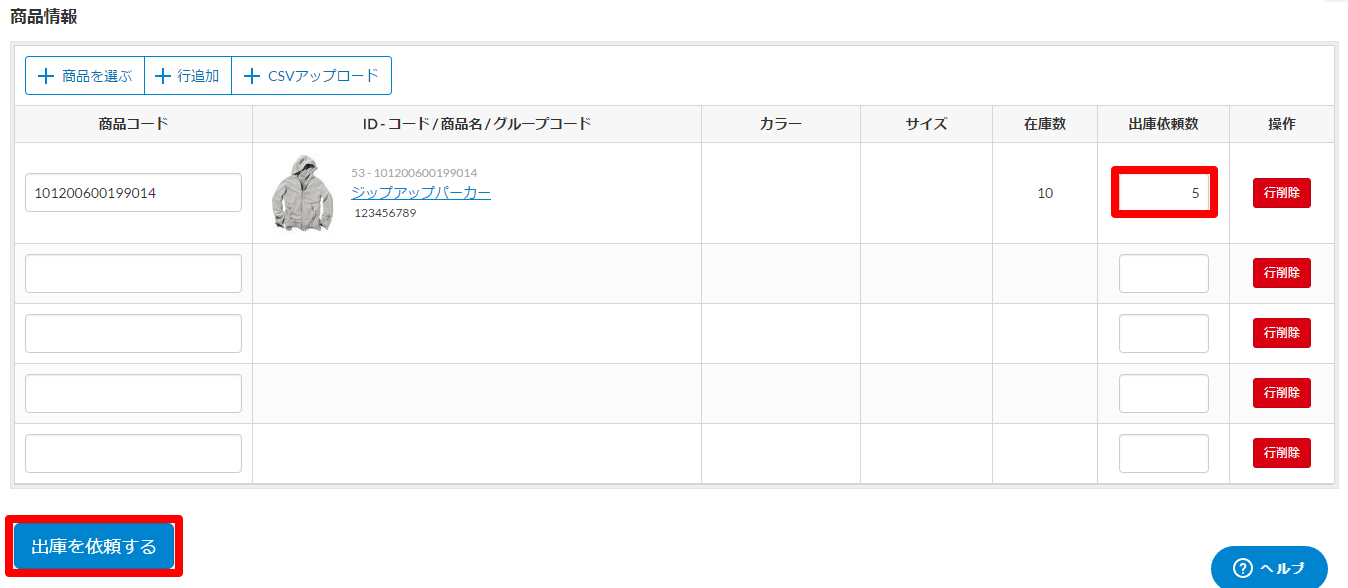
Task: Click product code field containing 101200600199014
Action: 133,193
